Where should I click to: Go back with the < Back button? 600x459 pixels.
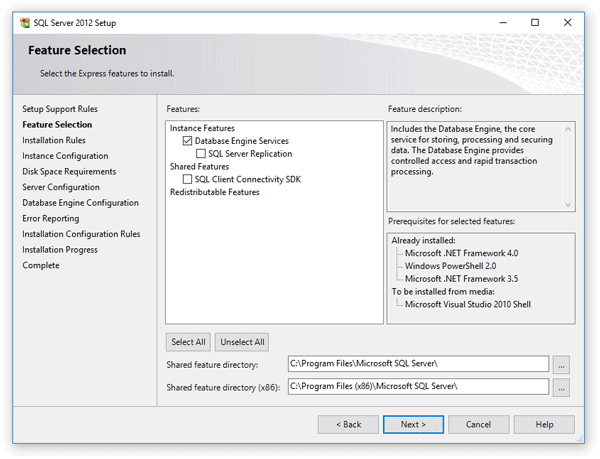pos(348,425)
